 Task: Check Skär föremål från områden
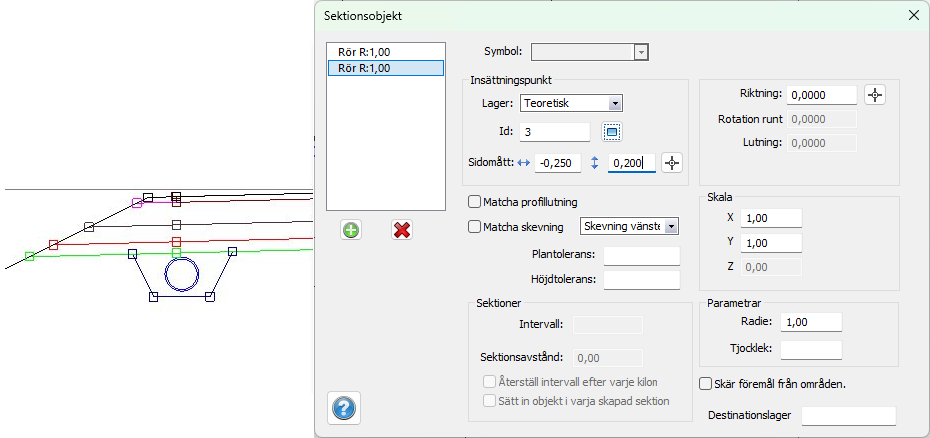click(705, 383)
